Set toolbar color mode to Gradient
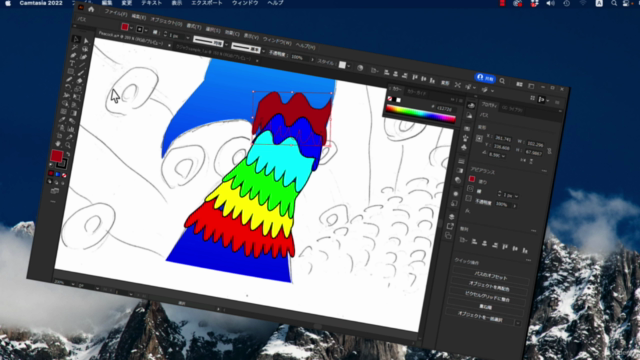 point(58,175)
